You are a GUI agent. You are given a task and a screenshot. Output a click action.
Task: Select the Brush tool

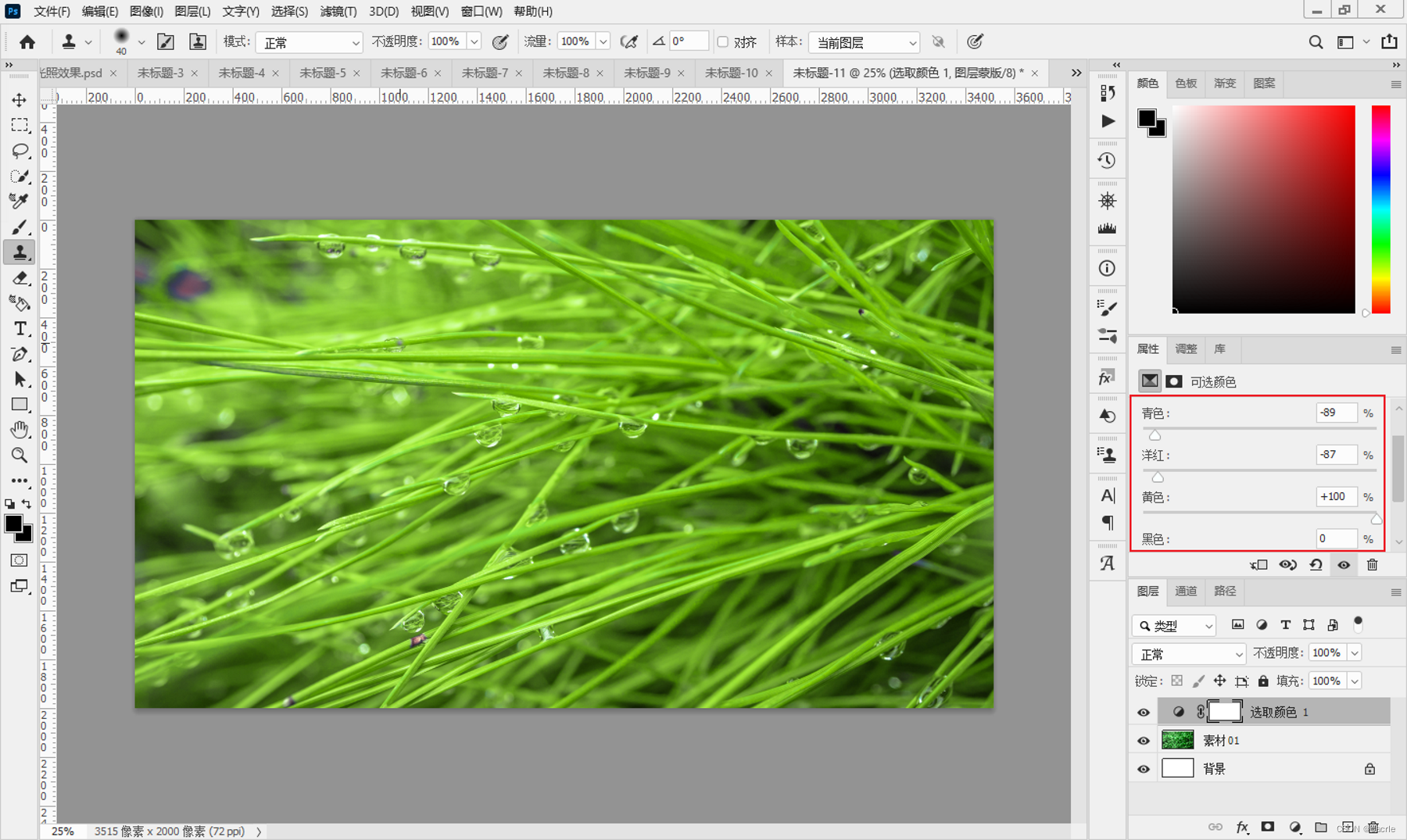[20, 227]
